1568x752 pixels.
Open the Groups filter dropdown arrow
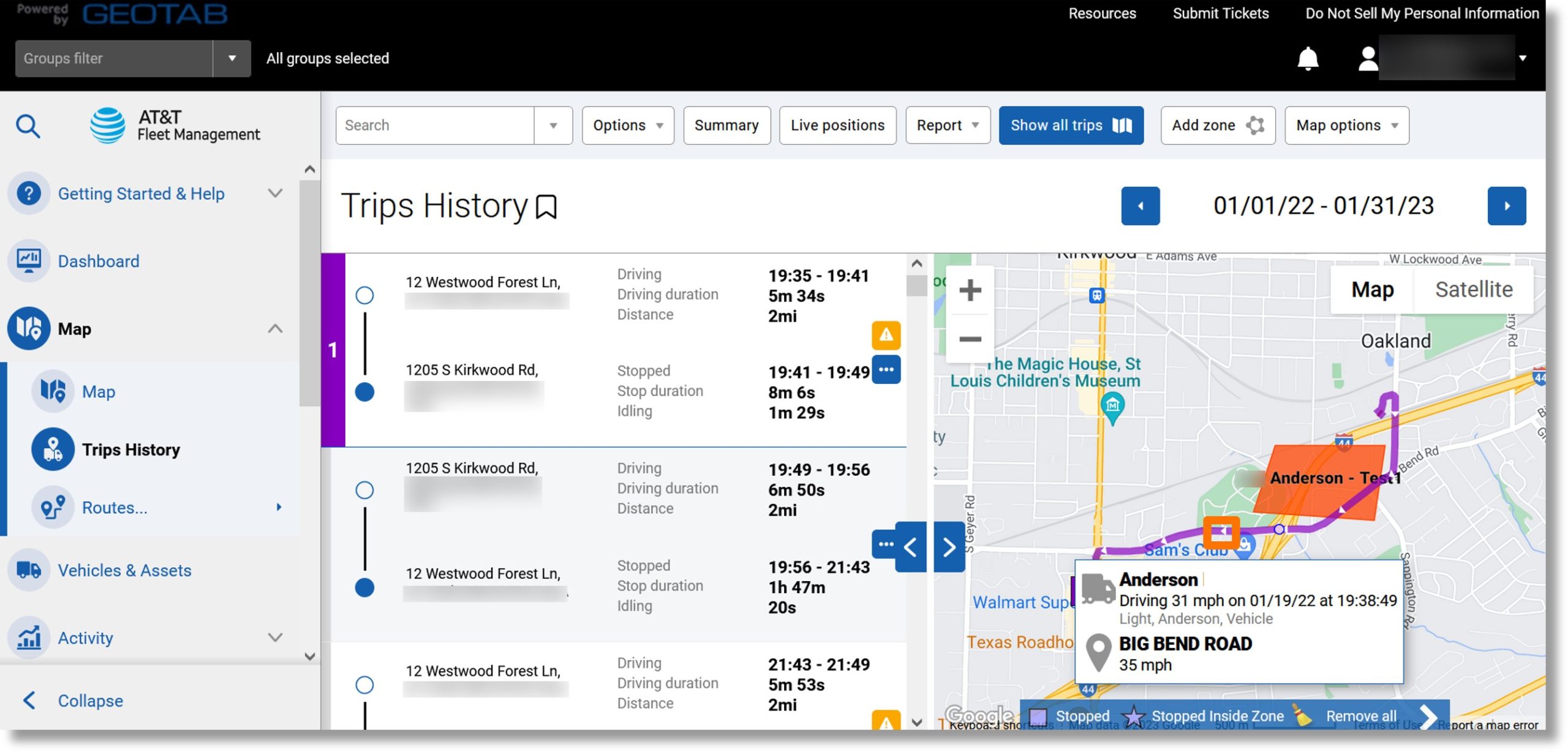tap(232, 59)
